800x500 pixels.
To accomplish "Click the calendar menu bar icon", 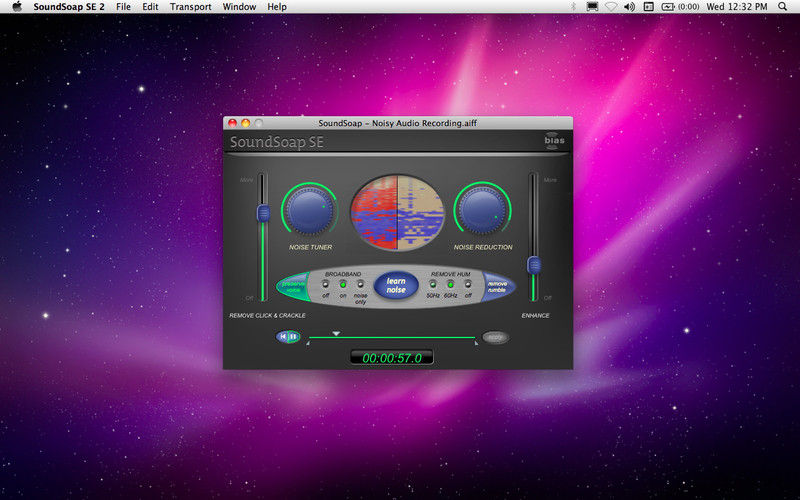I will [x=648, y=7].
